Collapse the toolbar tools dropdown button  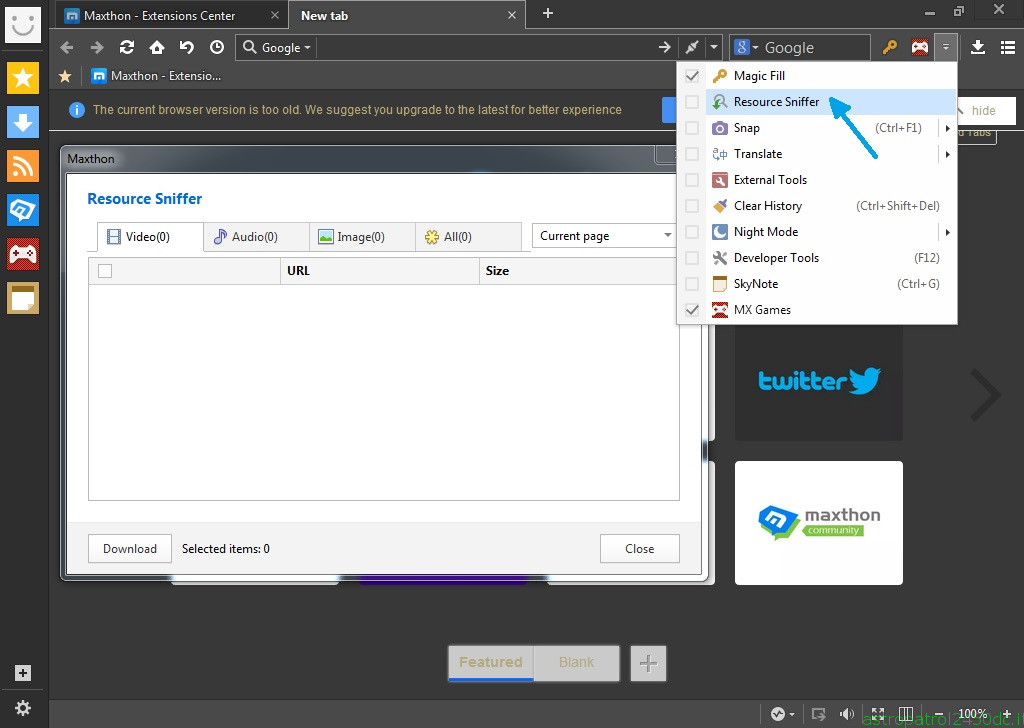[x=946, y=47]
